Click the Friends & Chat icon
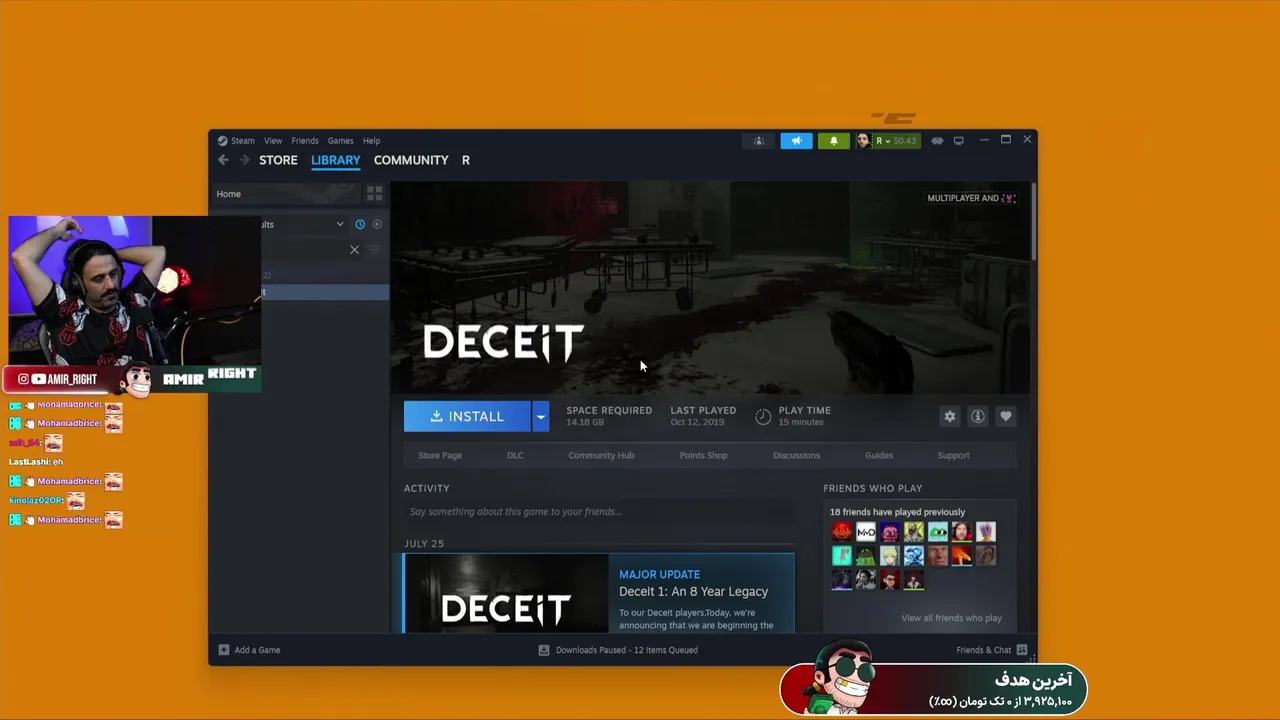The image size is (1280, 720). 1022,650
